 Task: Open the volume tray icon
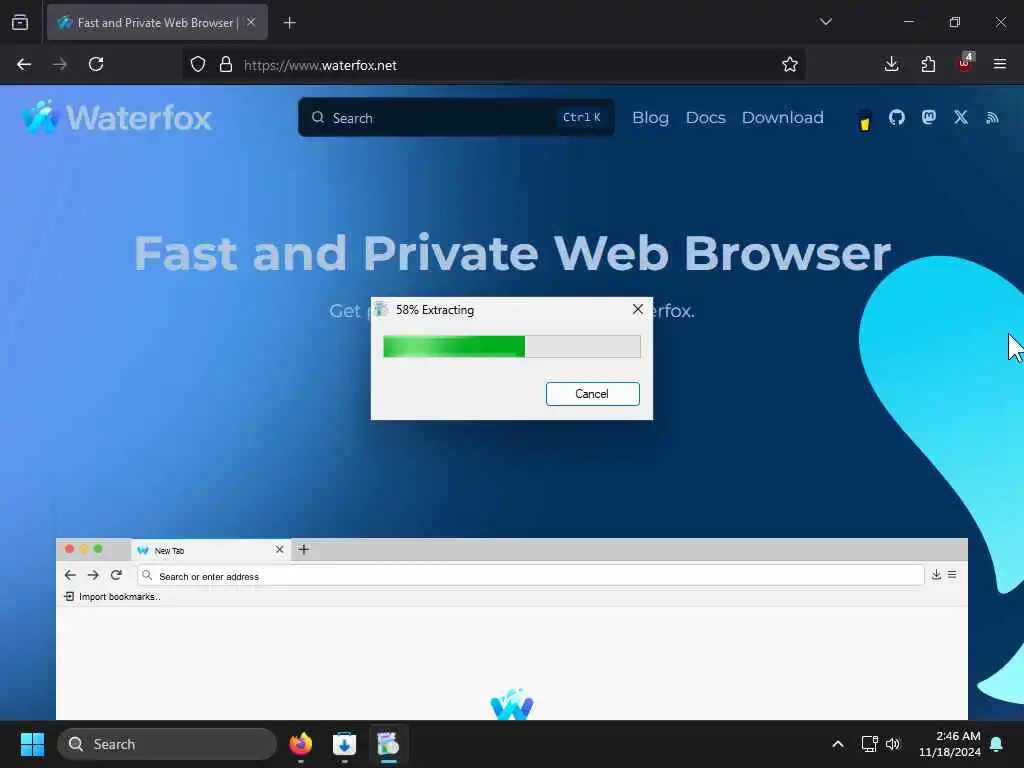point(893,744)
